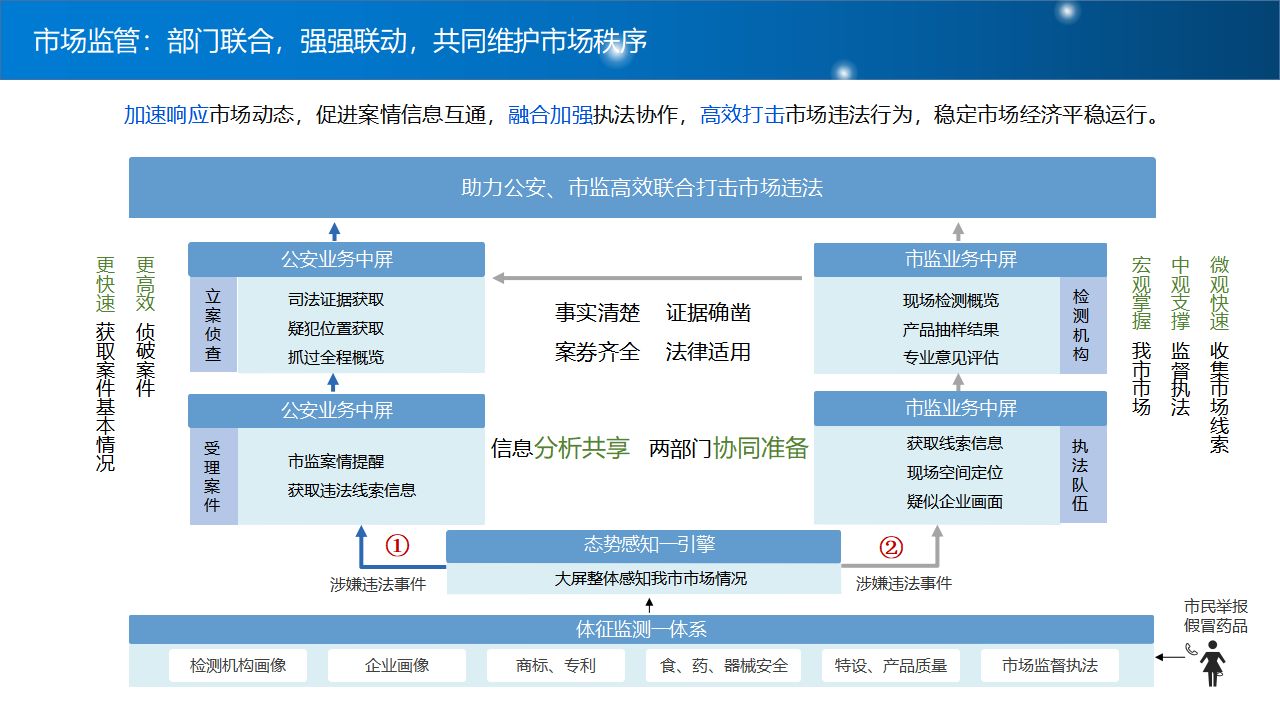Click the green vertical text 微观快速
1280x720 pixels.
click(x=1219, y=294)
